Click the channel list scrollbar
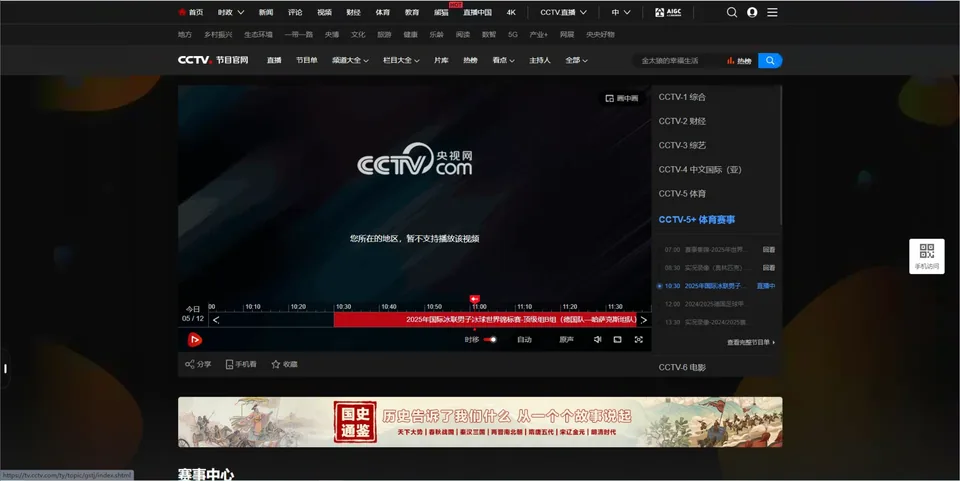960x481 pixels. click(x=781, y=155)
